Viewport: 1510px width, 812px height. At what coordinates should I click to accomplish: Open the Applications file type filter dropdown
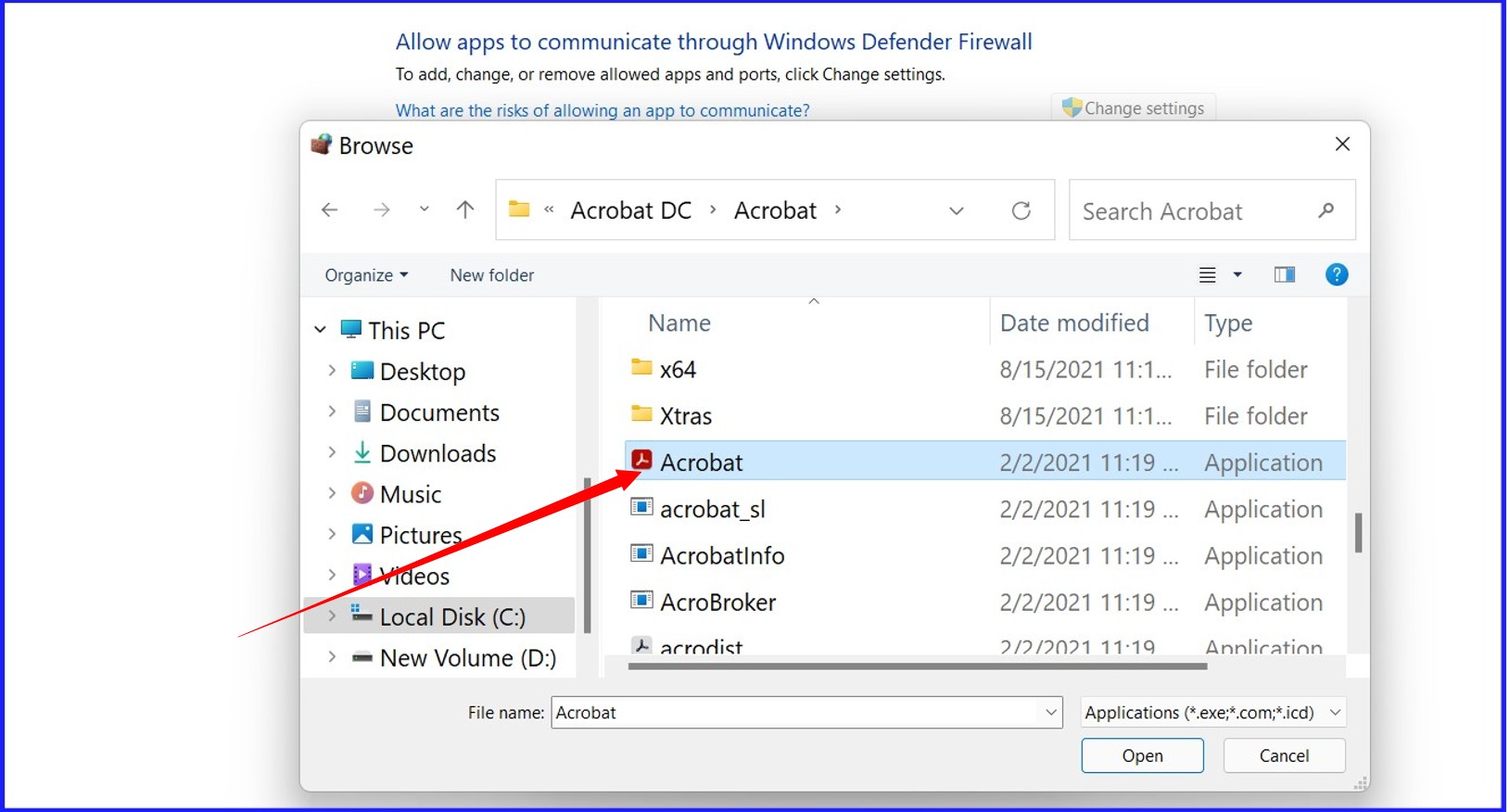coord(1213,712)
